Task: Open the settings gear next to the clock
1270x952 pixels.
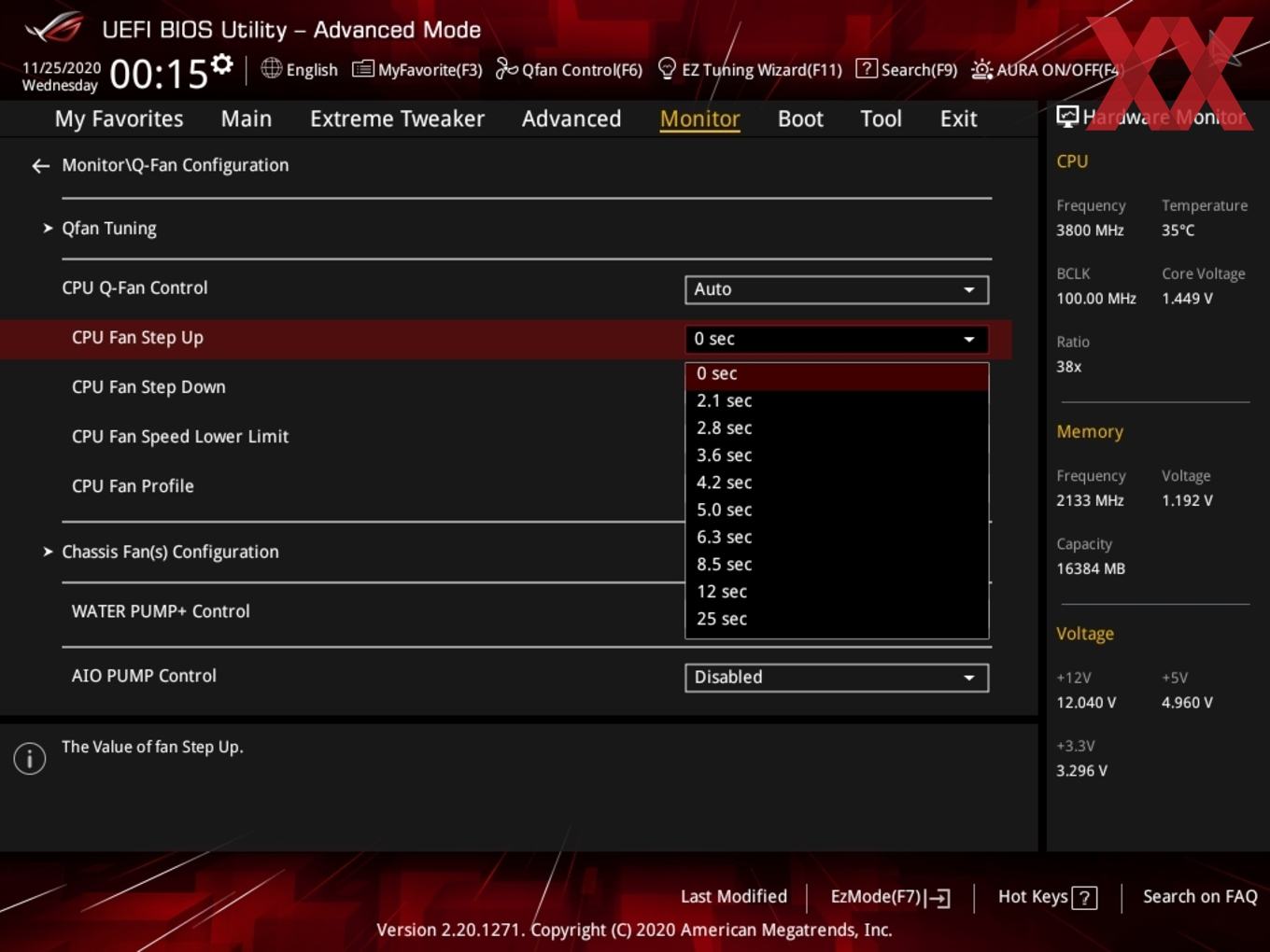Action: pyautogui.click(x=222, y=64)
